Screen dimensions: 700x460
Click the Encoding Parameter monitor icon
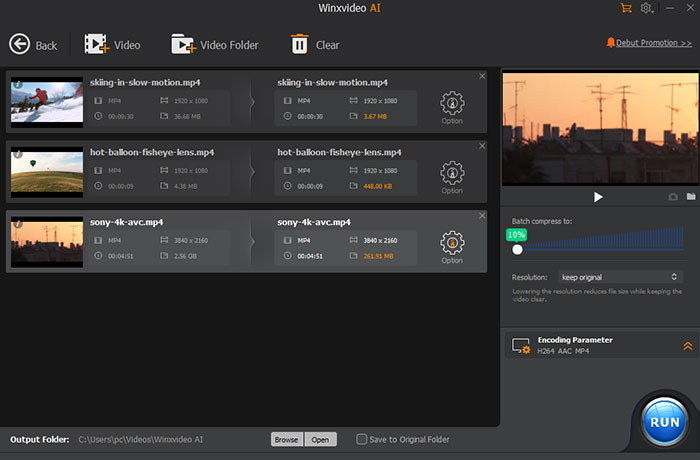pos(521,346)
